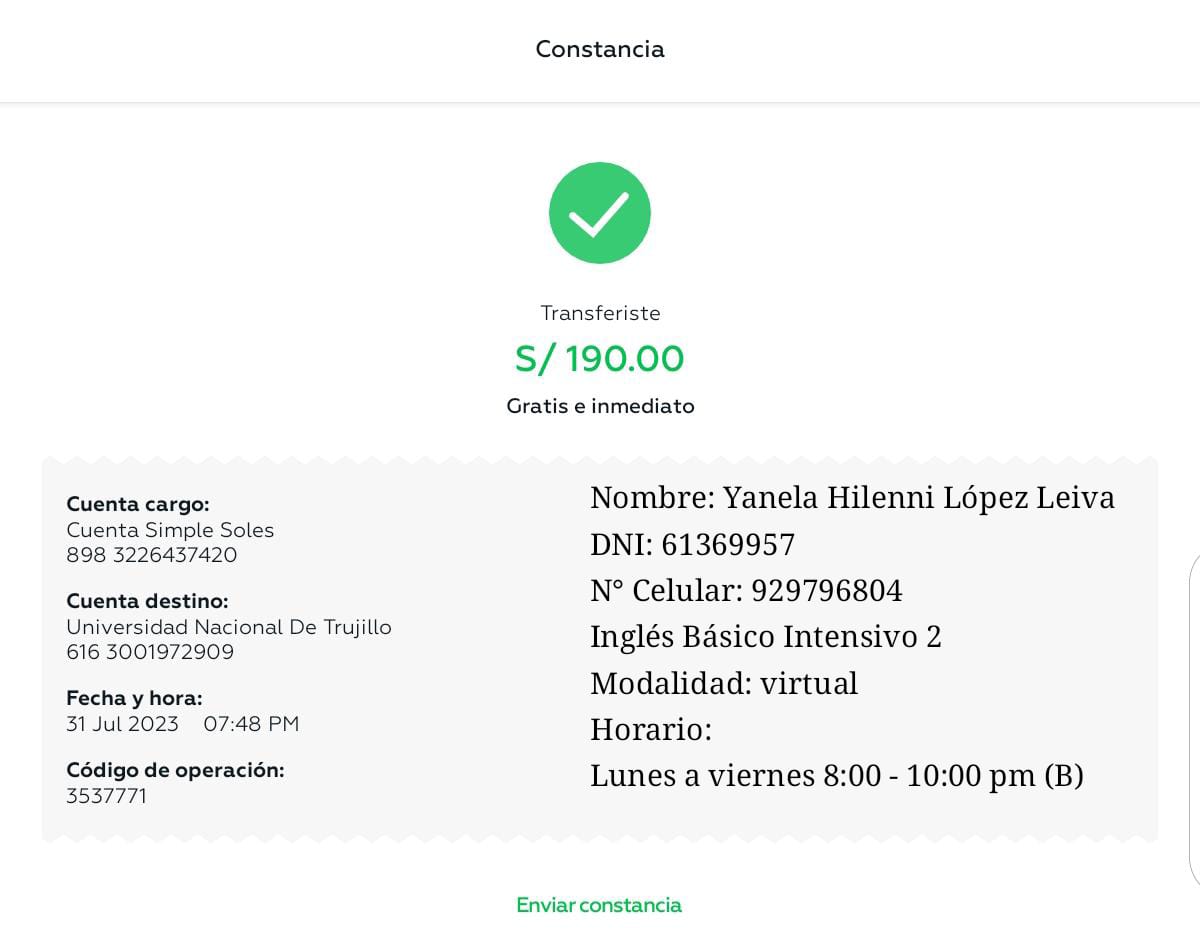Screen dimensions: 1200x951
Task: Click the Modalidad: virtual line
Action: [724, 684]
